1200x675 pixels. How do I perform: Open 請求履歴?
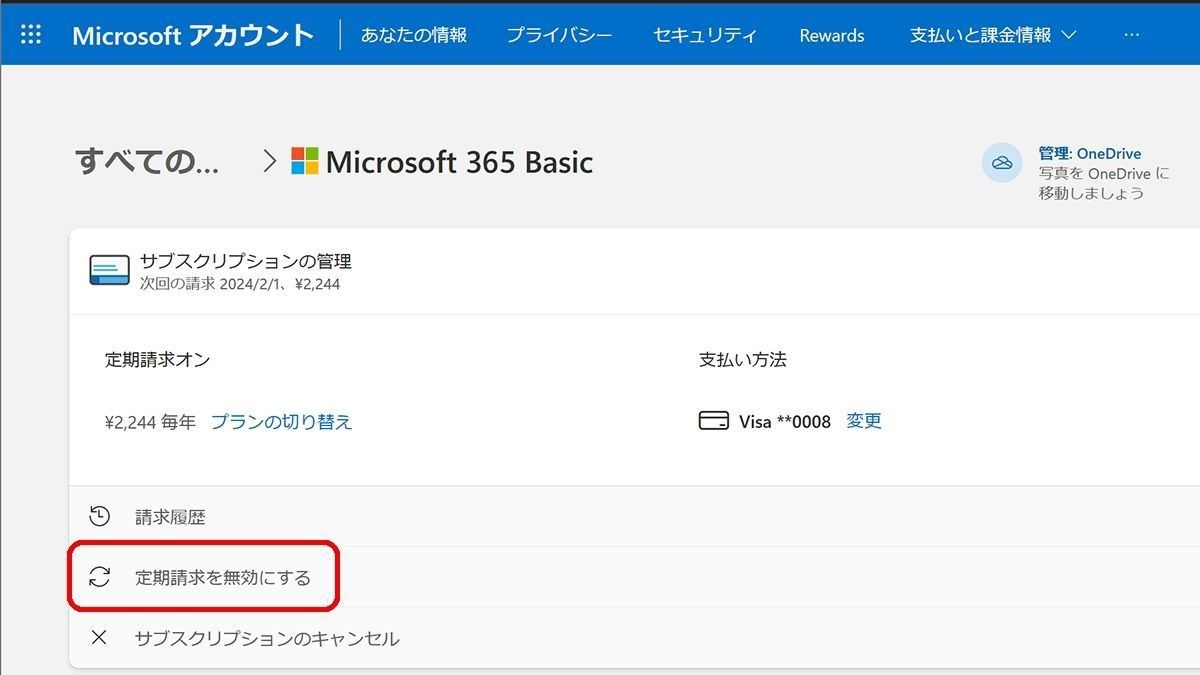[x=170, y=517]
